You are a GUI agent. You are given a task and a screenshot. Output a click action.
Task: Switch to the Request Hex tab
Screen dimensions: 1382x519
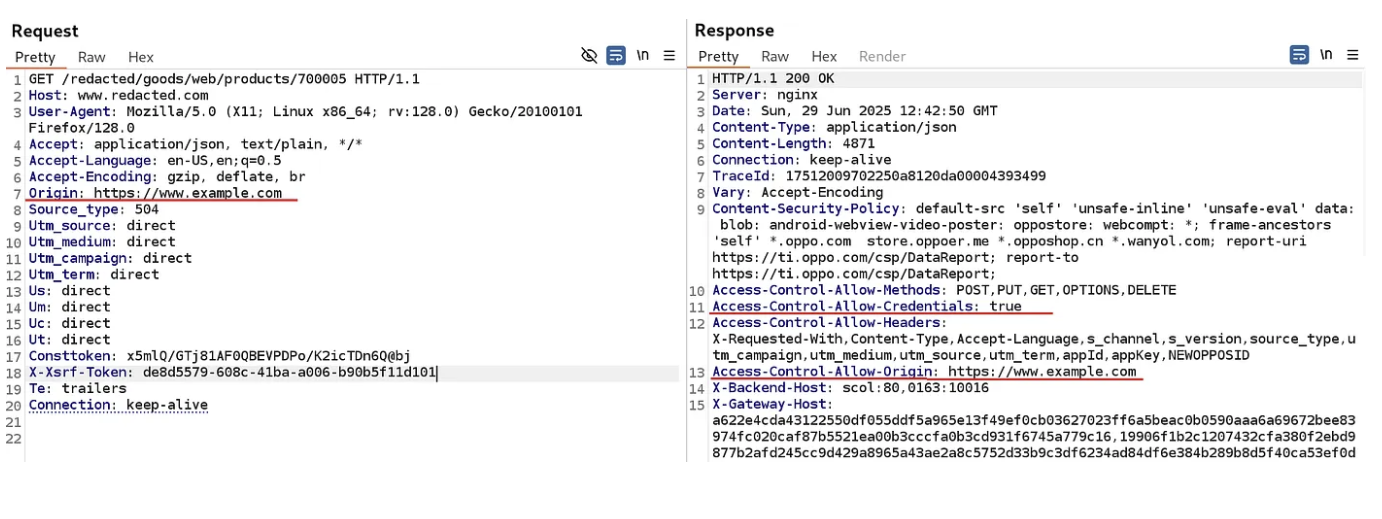(x=141, y=57)
